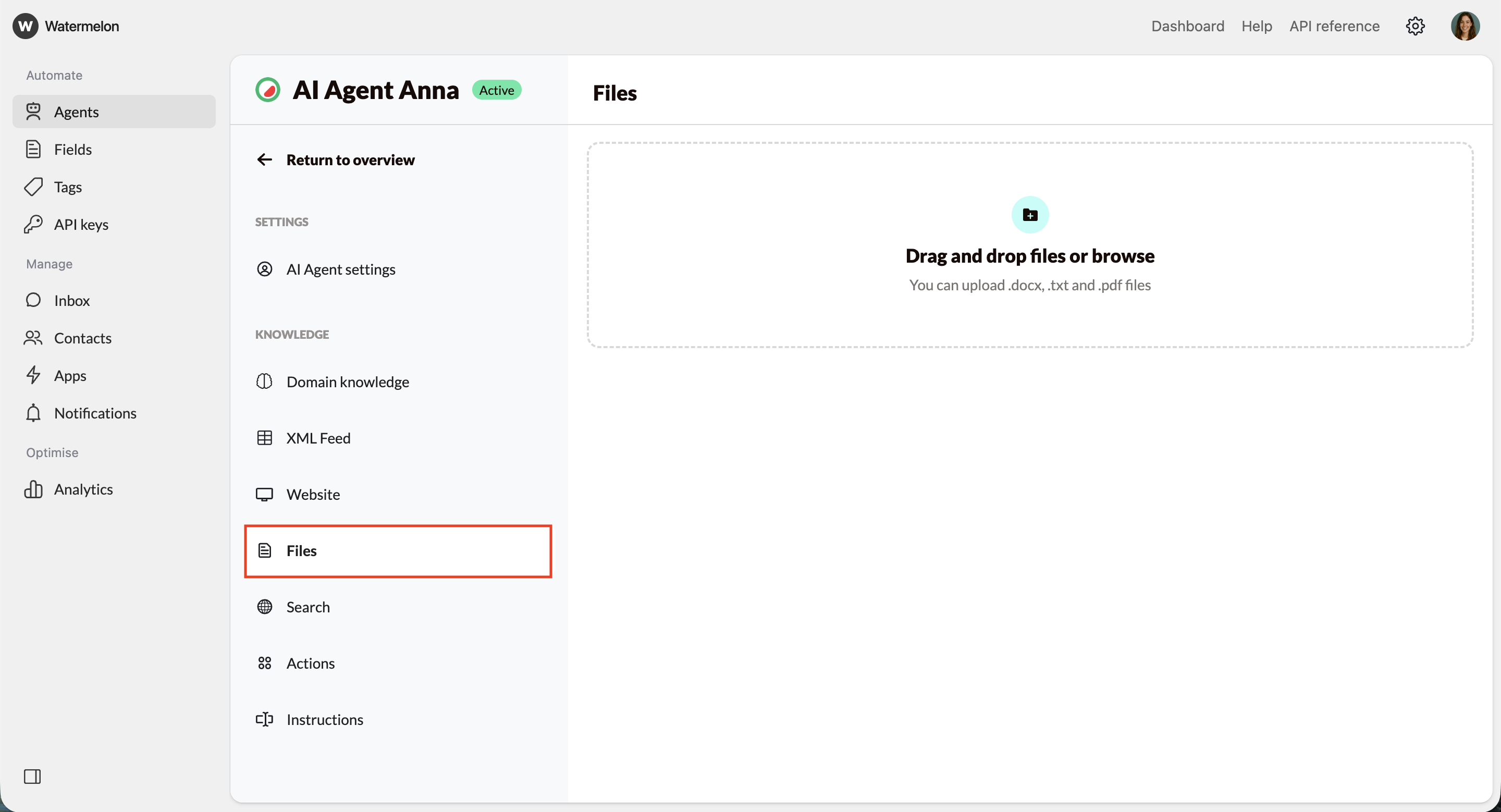Open the user profile avatar
Image resolution: width=1501 pixels, height=812 pixels.
tap(1466, 26)
